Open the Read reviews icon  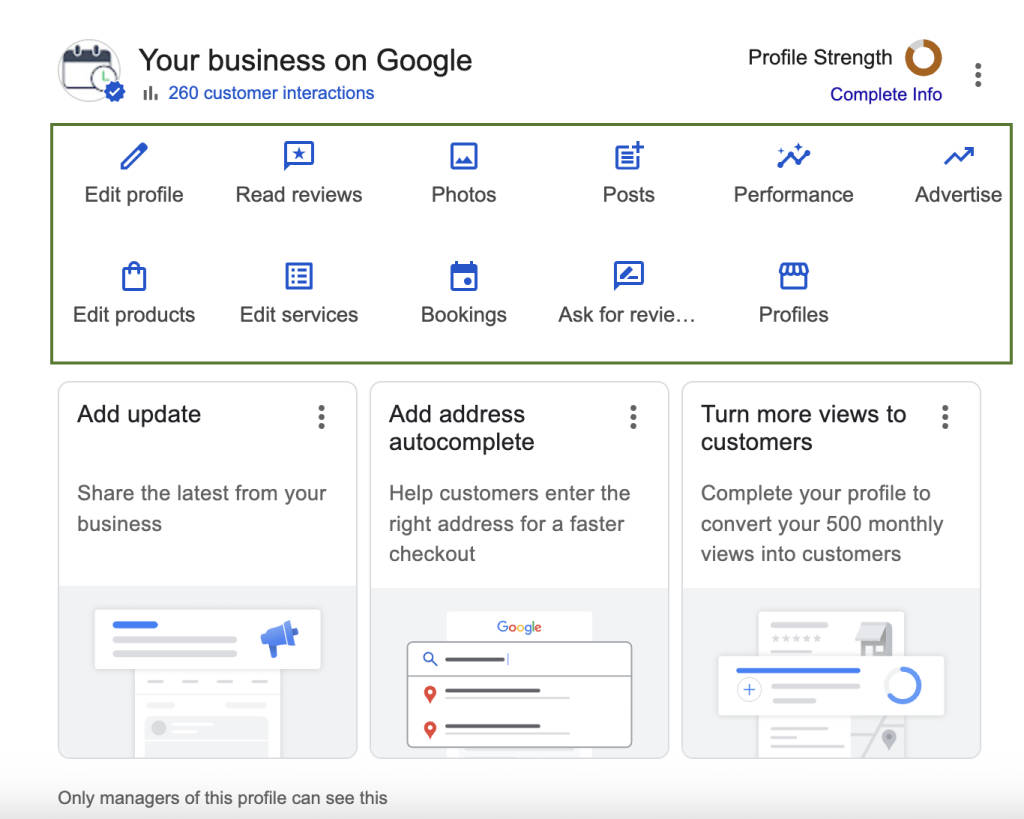[298, 156]
